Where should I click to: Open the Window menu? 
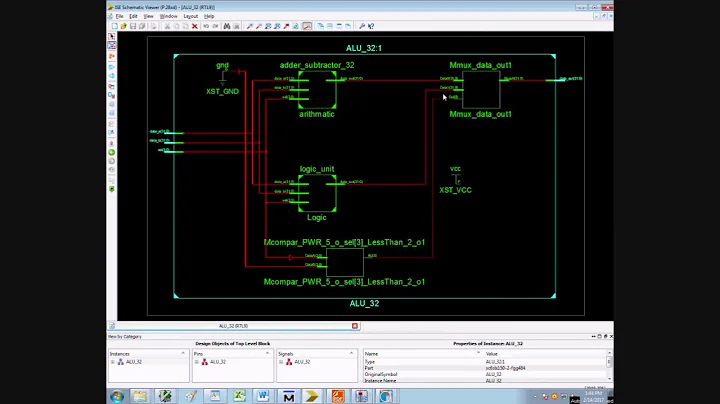click(x=169, y=16)
